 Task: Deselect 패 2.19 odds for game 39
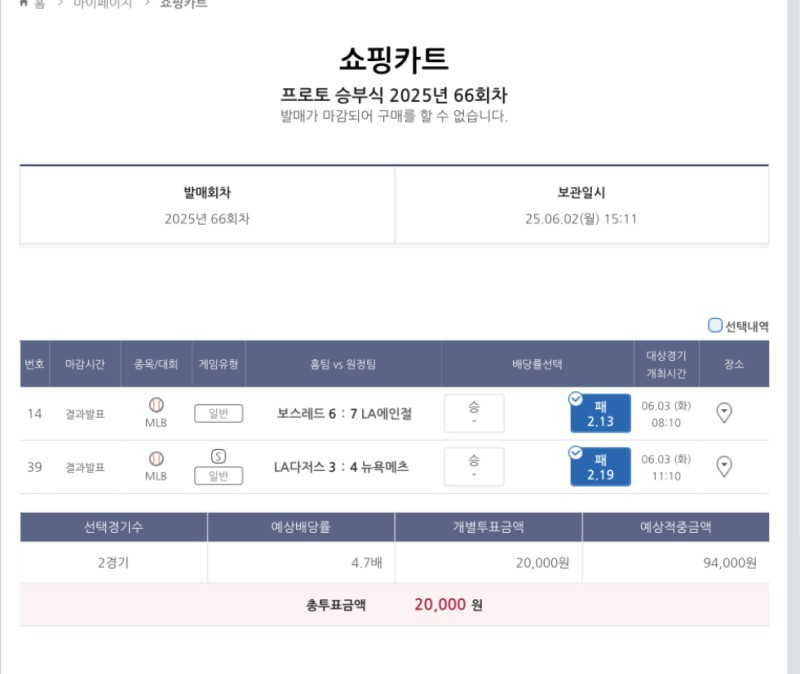pyautogui.click(x=600, y=467)
